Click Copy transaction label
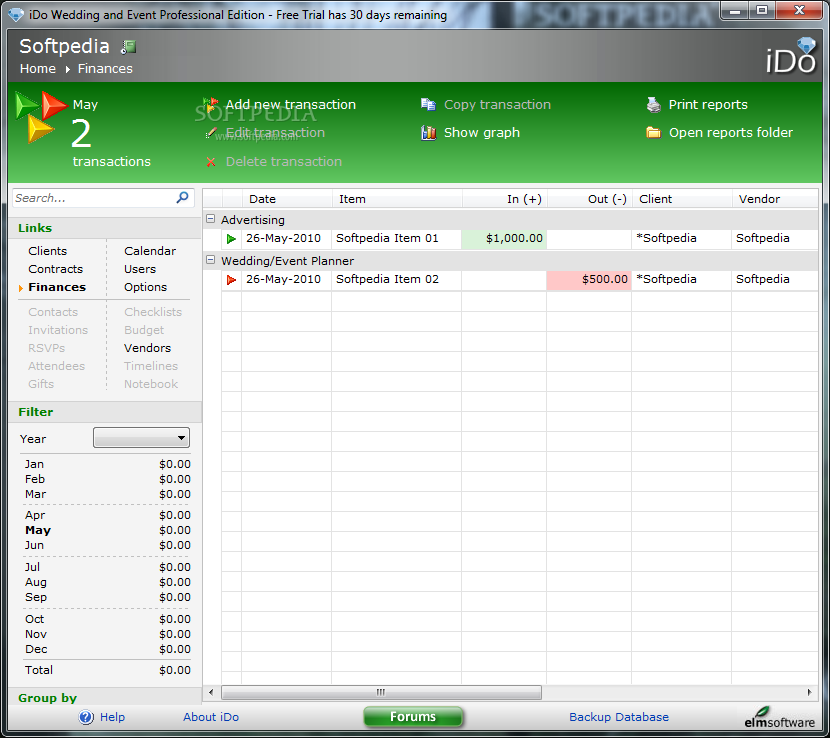 498,104
